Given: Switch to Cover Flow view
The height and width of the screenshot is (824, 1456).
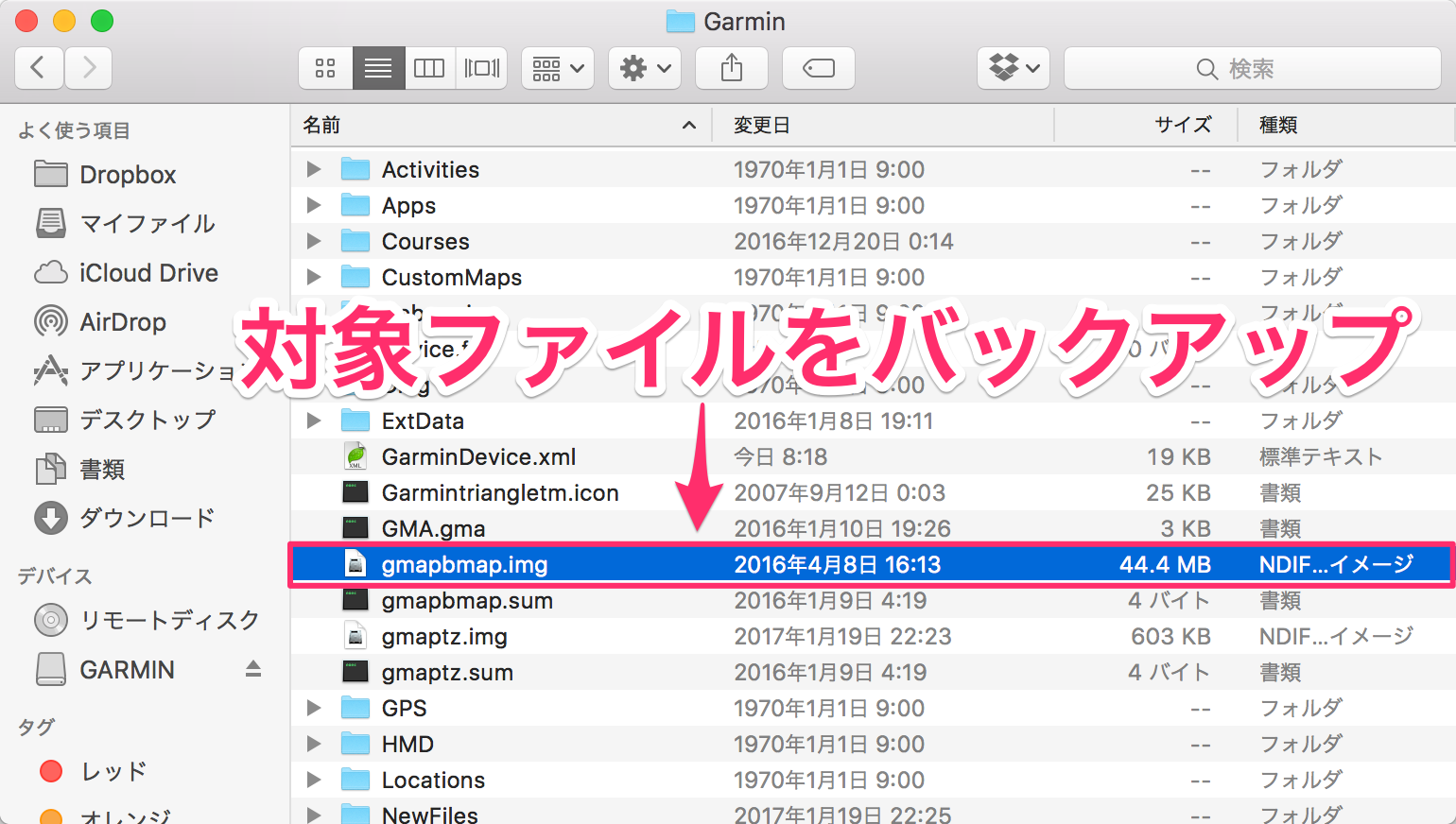Looking at the screenshot, I should 481,68.
